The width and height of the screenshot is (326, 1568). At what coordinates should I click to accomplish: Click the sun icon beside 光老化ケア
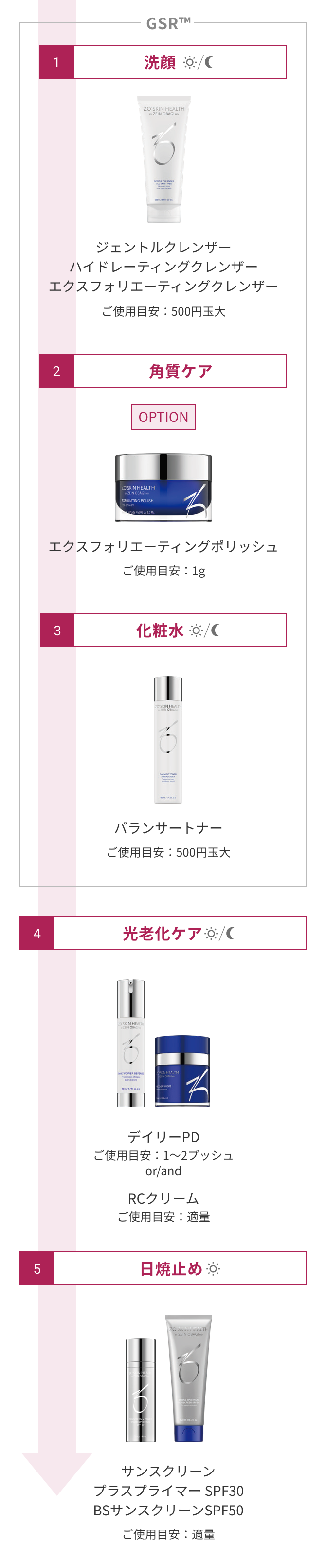(211, 934)
